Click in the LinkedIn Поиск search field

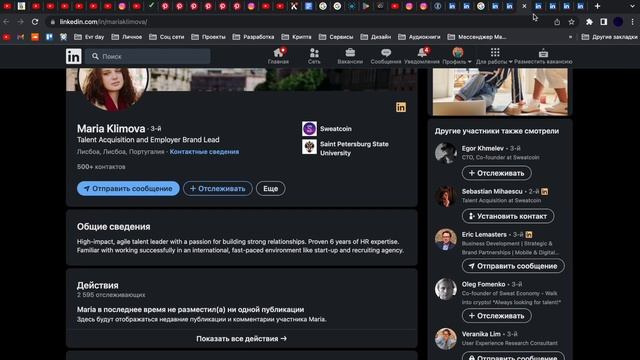point(148,56)
